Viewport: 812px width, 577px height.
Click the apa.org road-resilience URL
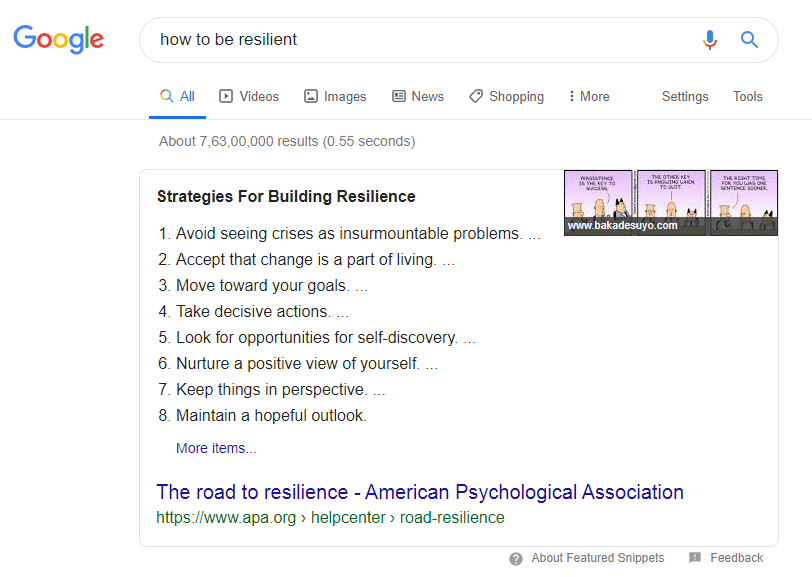click(x=330, y=517)
